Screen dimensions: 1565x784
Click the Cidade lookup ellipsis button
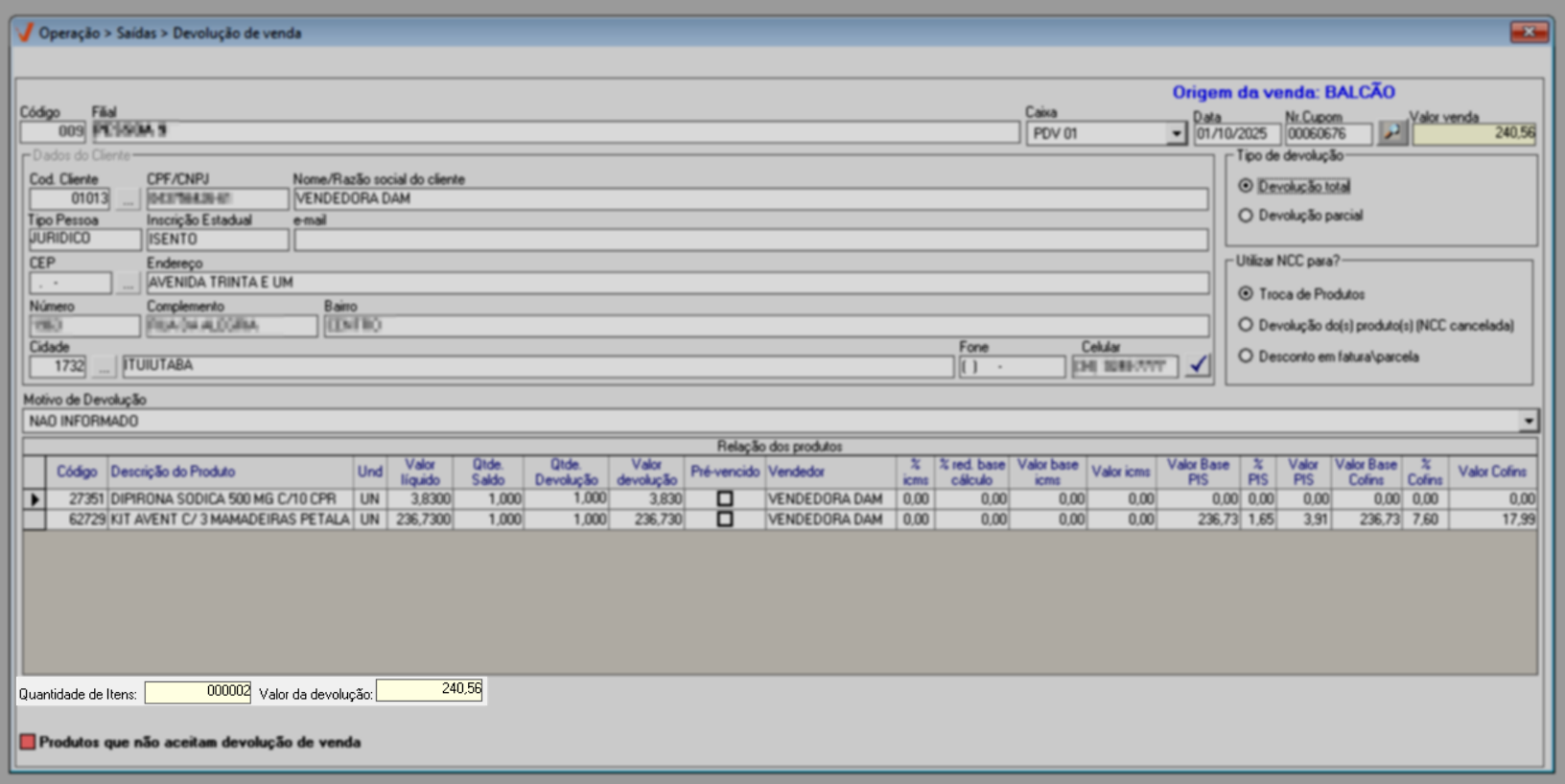105,366
